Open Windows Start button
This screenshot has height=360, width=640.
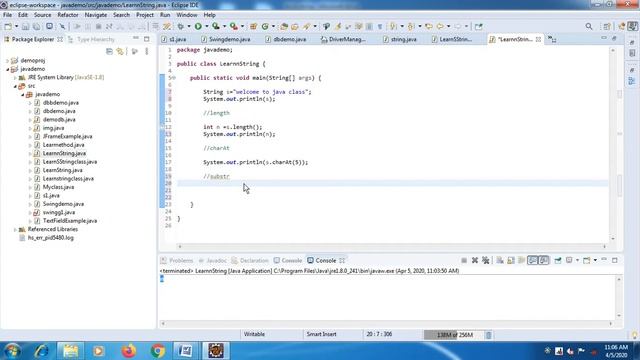[11, 351]
